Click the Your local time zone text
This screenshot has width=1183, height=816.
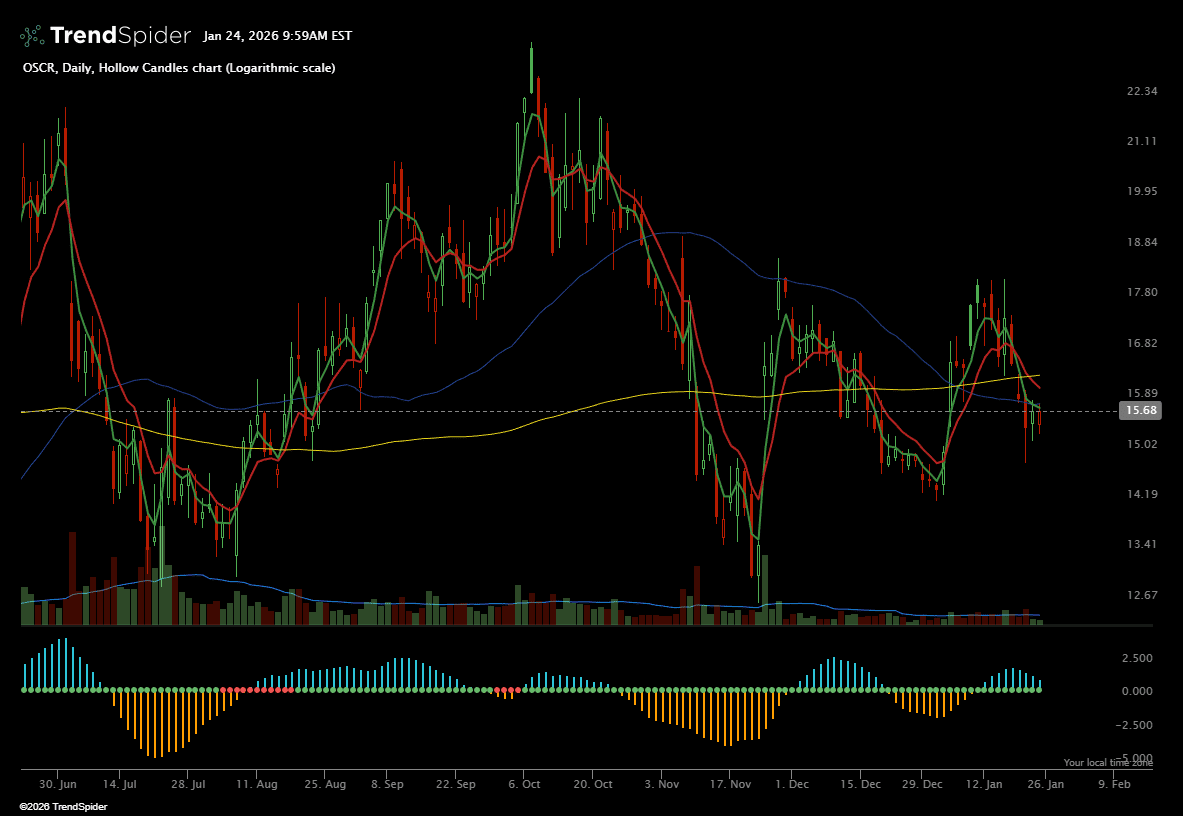click(x=1108, y=763)
